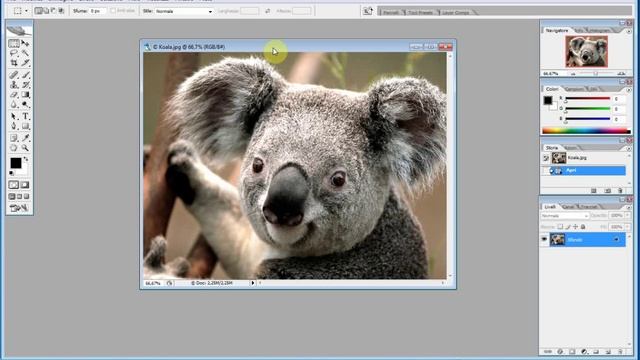Screen dimensions: 640x360
Task: Select the Slice tool
Action: pos(25,63)
